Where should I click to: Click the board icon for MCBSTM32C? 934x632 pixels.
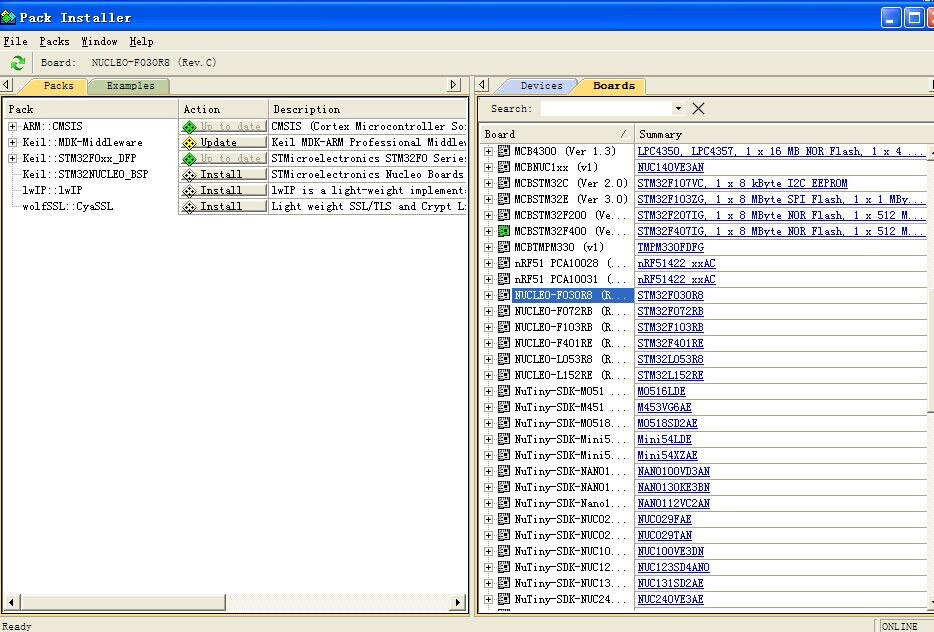(x=504, y=183)
